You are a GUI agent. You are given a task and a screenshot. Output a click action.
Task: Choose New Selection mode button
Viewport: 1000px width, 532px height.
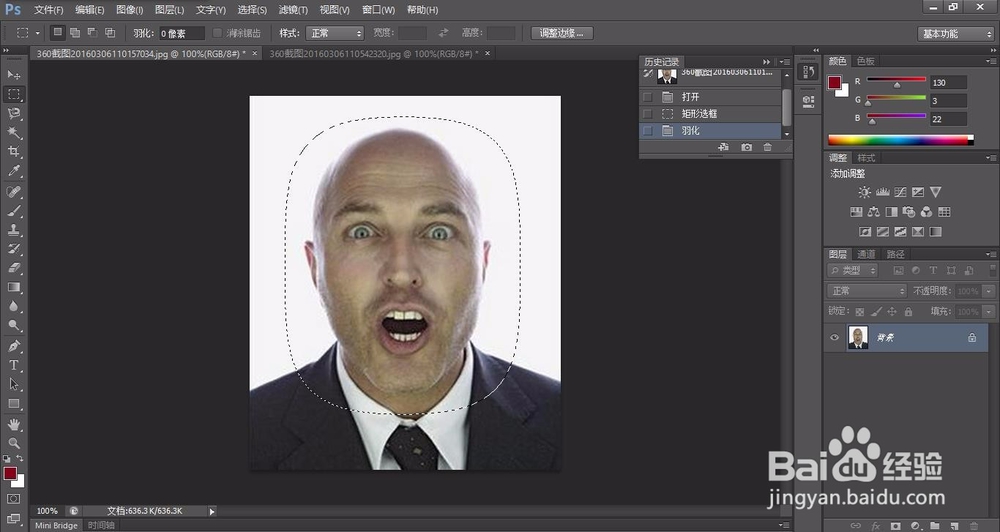57,32
